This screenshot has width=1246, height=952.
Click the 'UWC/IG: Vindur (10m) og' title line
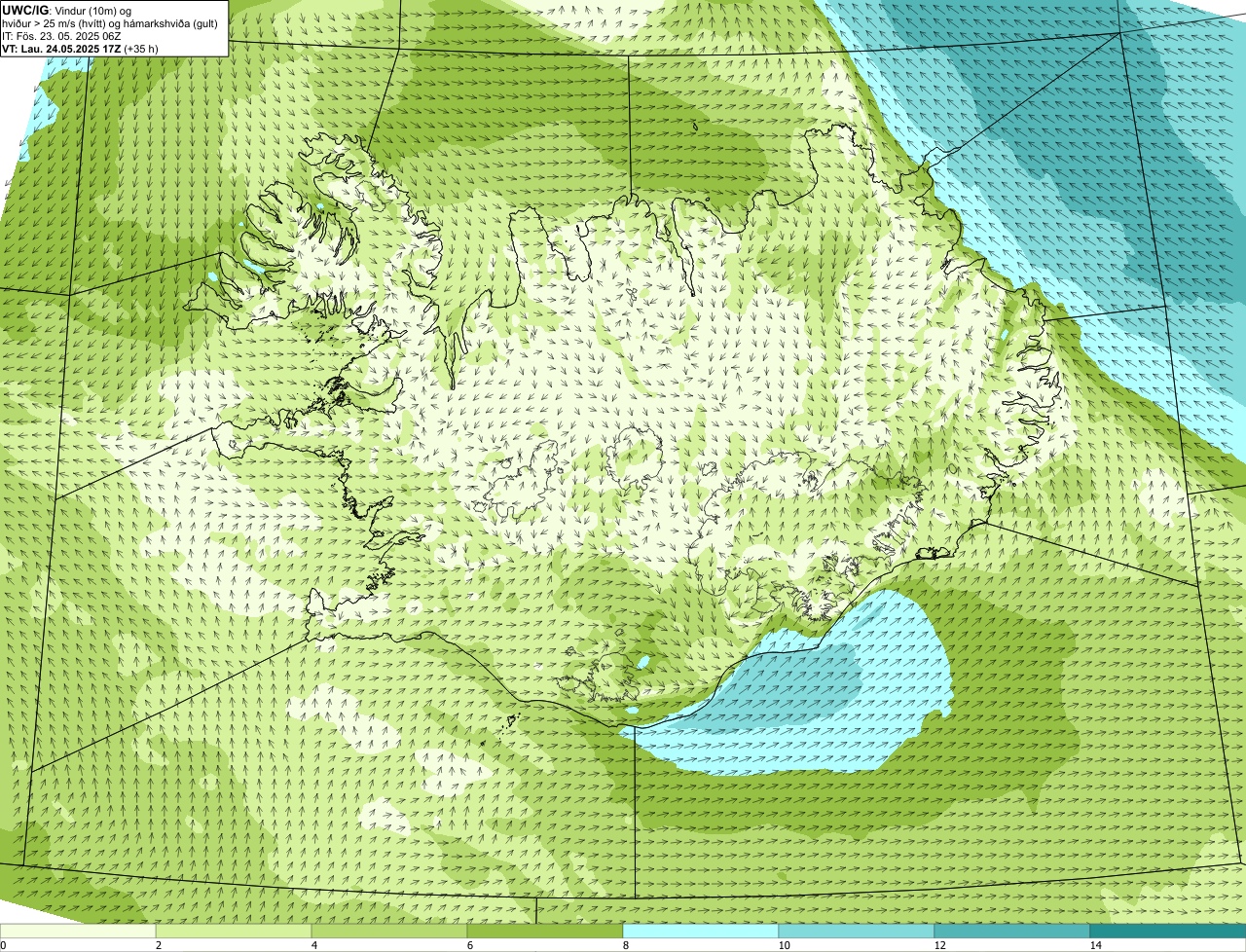pyautogui.click(x=67, y=11)
